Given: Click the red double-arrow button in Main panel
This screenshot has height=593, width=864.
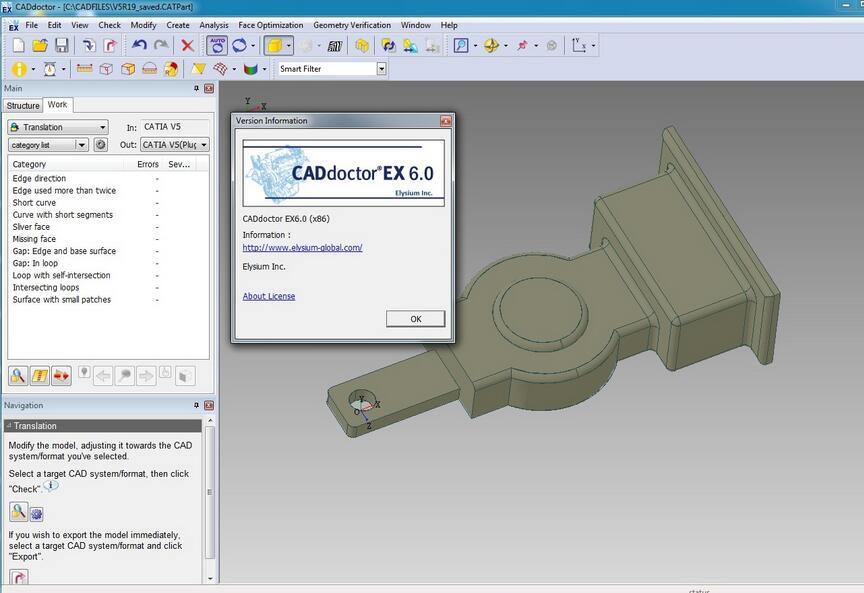Looking at the screenshot, I should coord(61,376).
